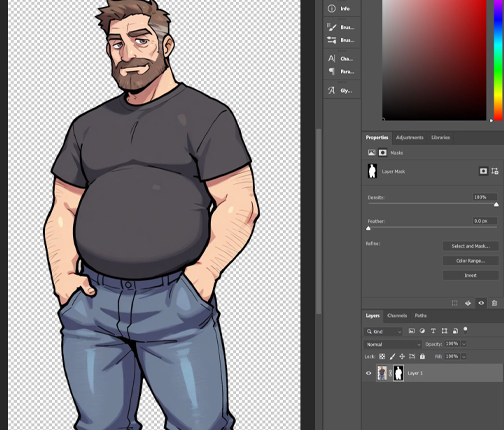This screenshot has width=504, height=430.
Task: Toggle lock transparent pixels
Action: [x=382, y=356]
